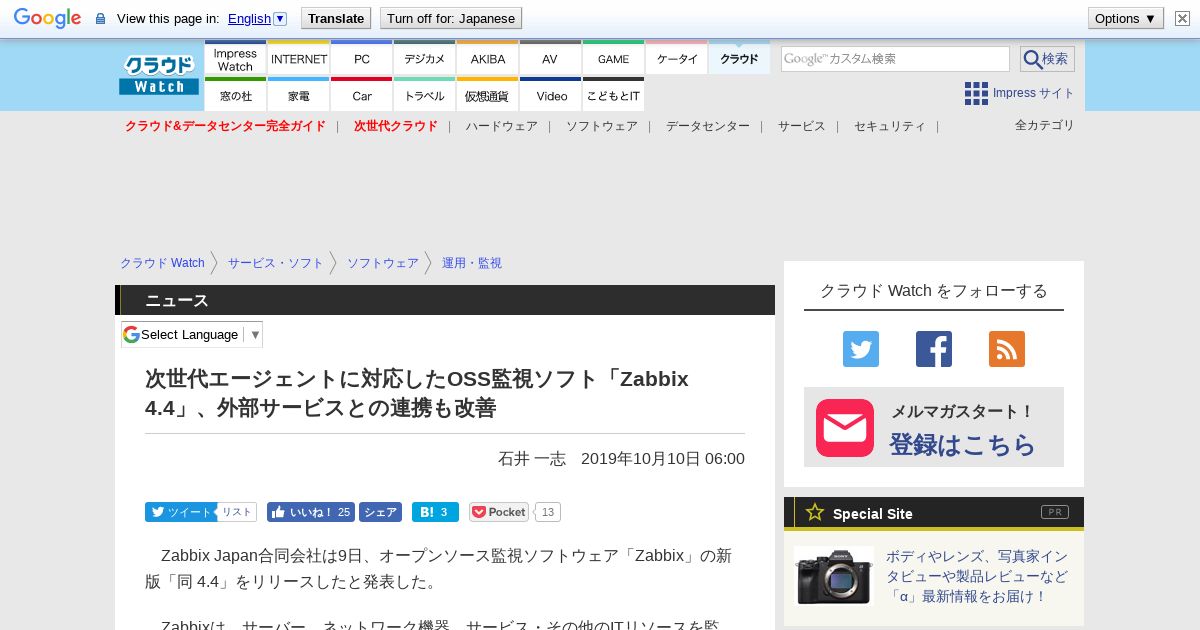
Task: Open the デジカメ tab
Action: click(424, 59)
